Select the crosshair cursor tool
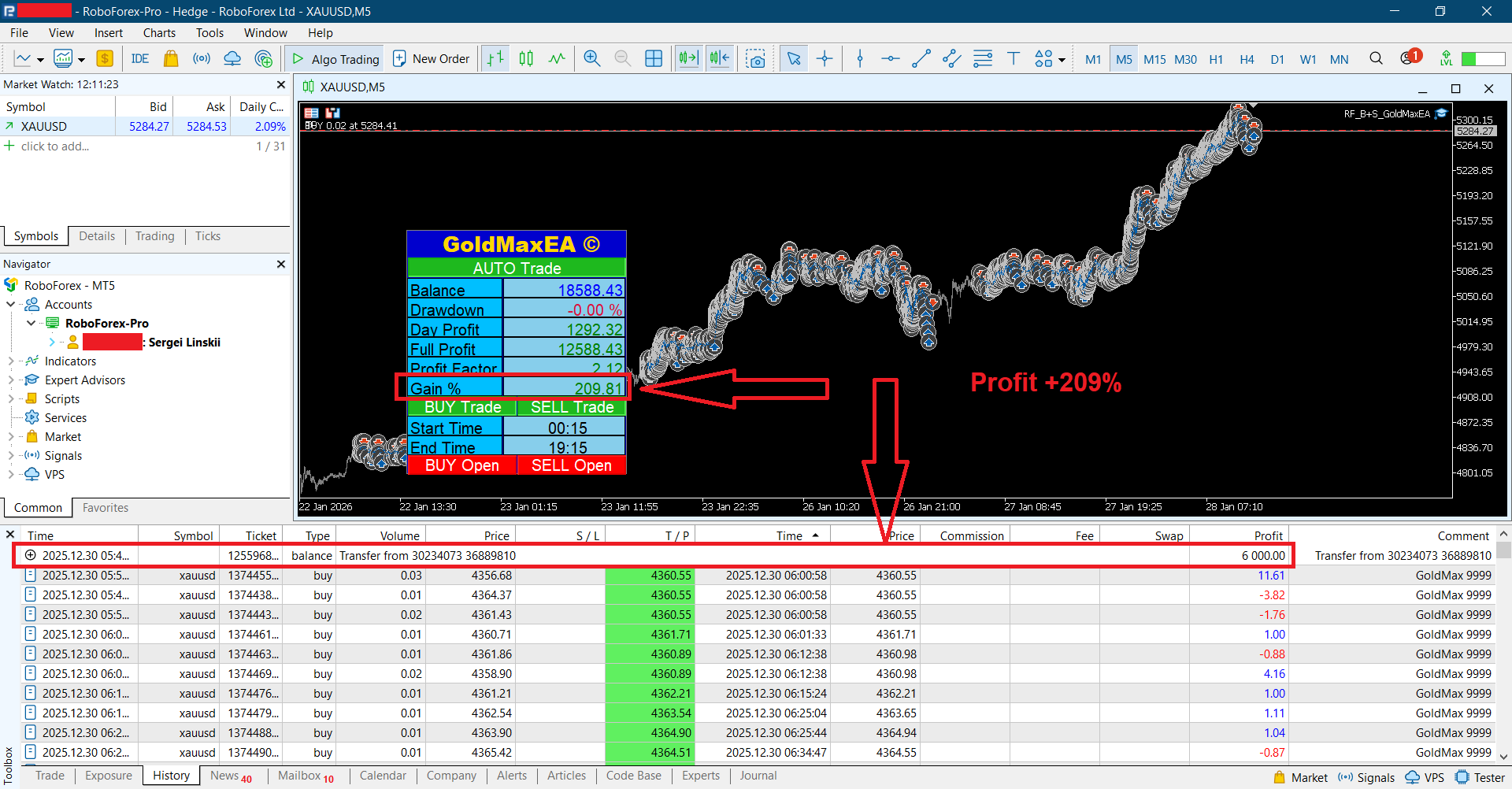 click(x=825, y=59)
